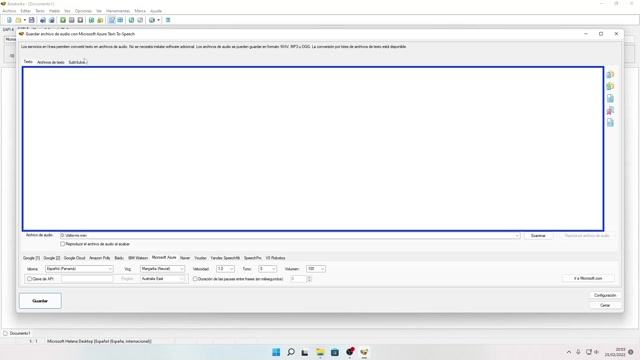
Task: Click the New document icon in Balabolka toolbar
Action: pos(9,20)
